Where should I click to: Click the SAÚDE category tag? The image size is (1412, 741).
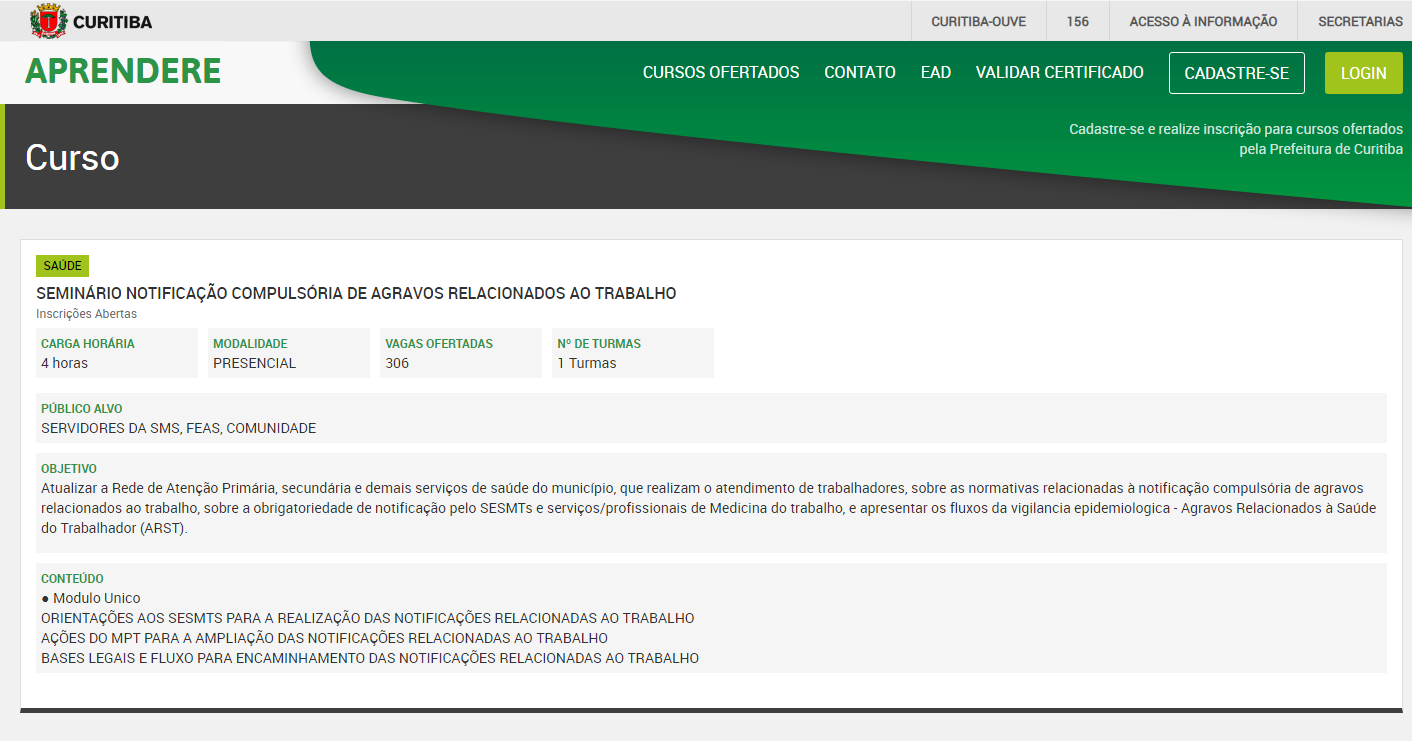click(x=62, y=266)
